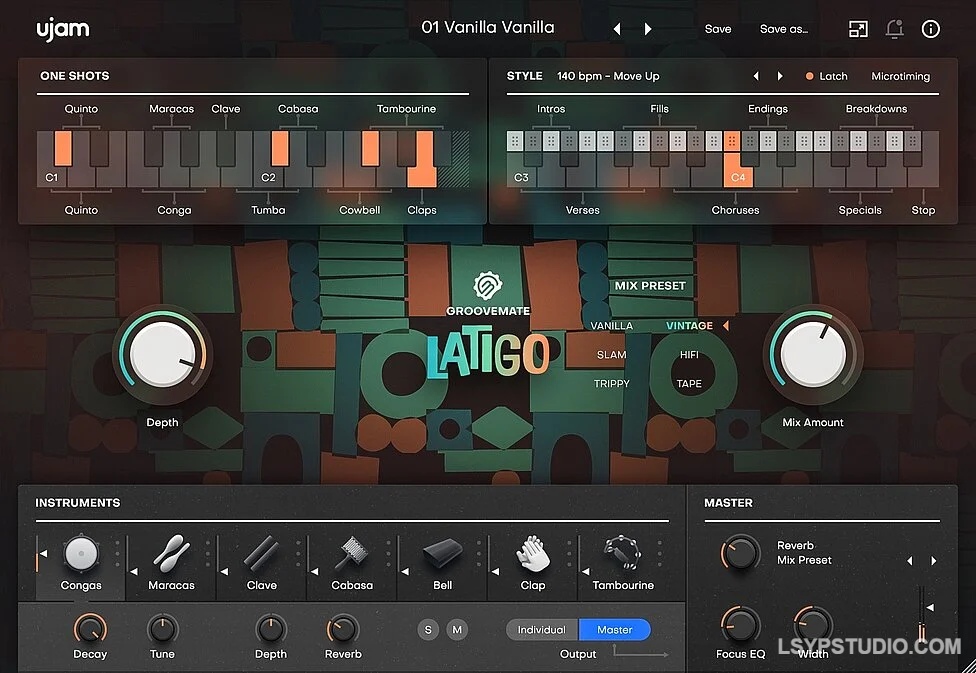
Task: Open the info panel
Action: coord(930,29)
